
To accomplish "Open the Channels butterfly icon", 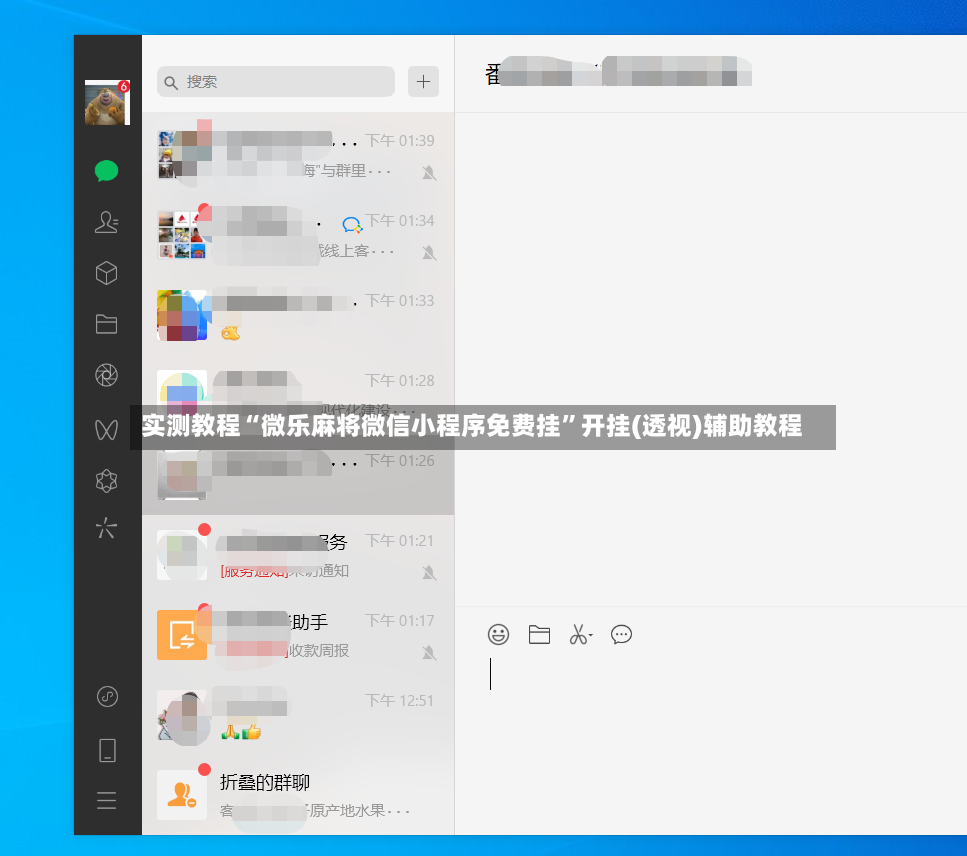I will click(x=107, y=429).
